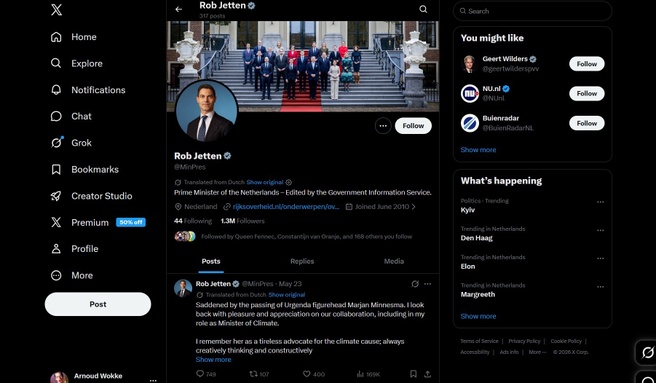The image size is (656, 383).
Task: View post analytics 169K views
Action: [x=368, y=374]
